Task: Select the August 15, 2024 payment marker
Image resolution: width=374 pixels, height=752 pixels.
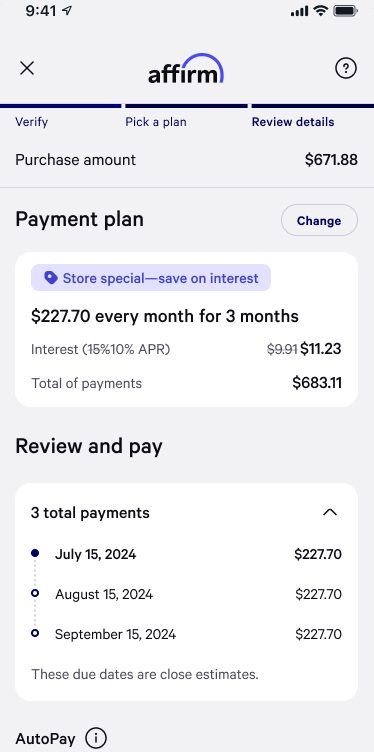Action: click(35, 594)
